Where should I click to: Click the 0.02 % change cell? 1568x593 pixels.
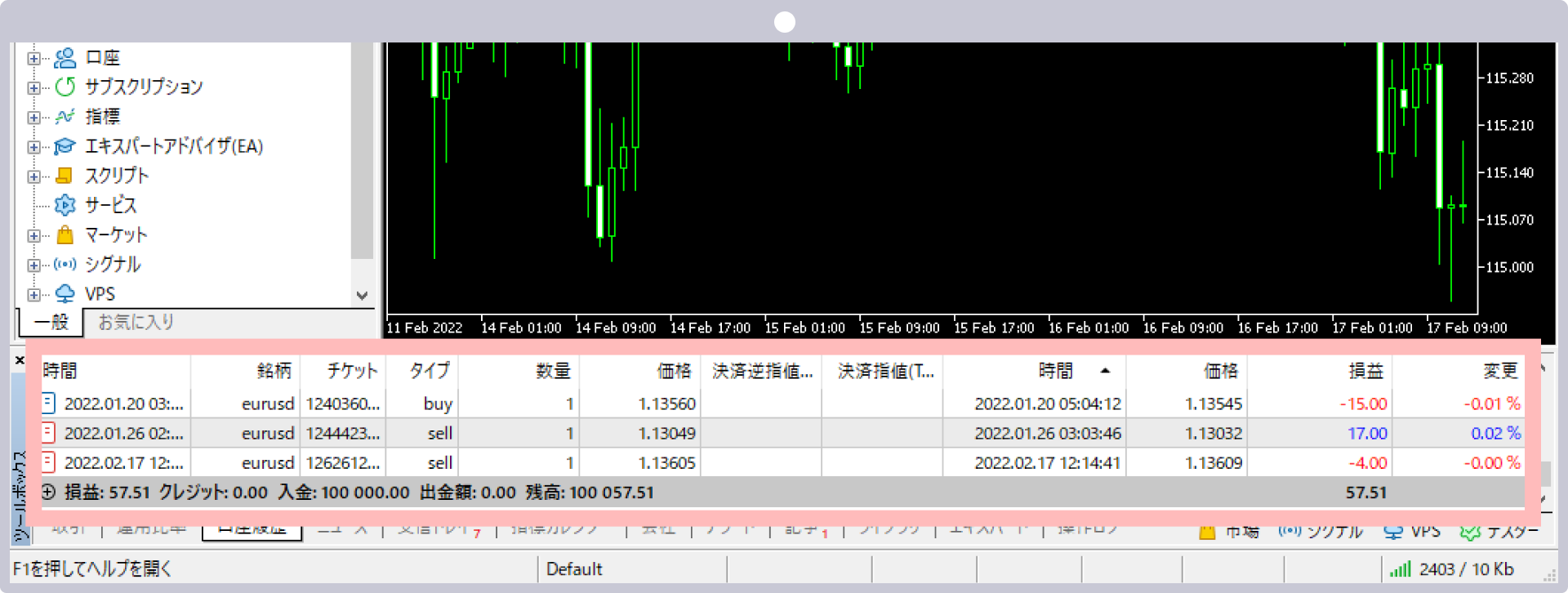1496,433
